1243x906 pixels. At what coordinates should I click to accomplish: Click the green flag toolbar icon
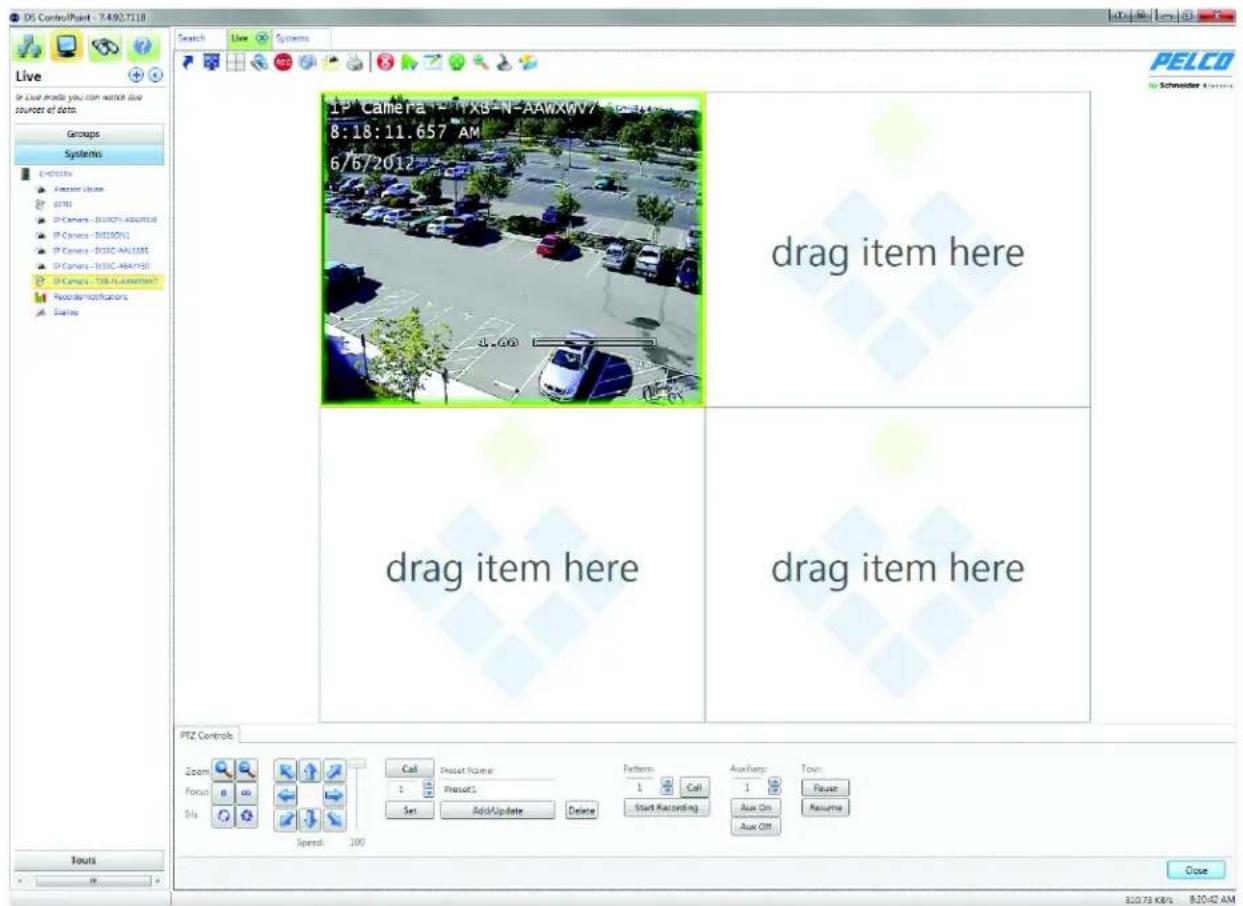tap(409, 62)
